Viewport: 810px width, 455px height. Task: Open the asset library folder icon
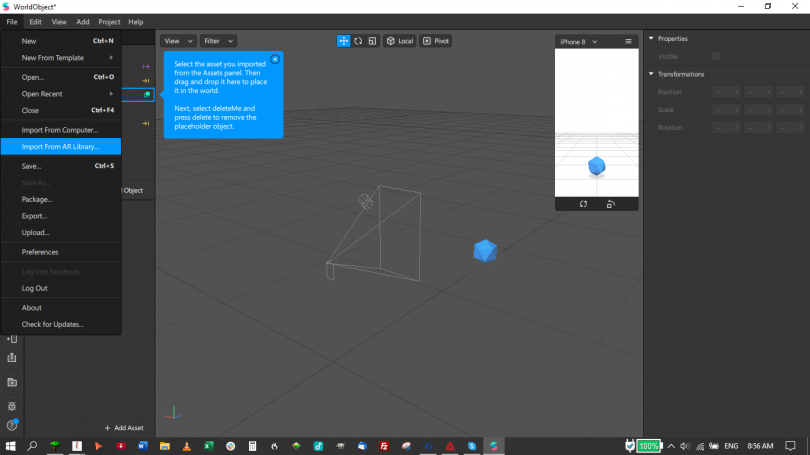point(12,382)
